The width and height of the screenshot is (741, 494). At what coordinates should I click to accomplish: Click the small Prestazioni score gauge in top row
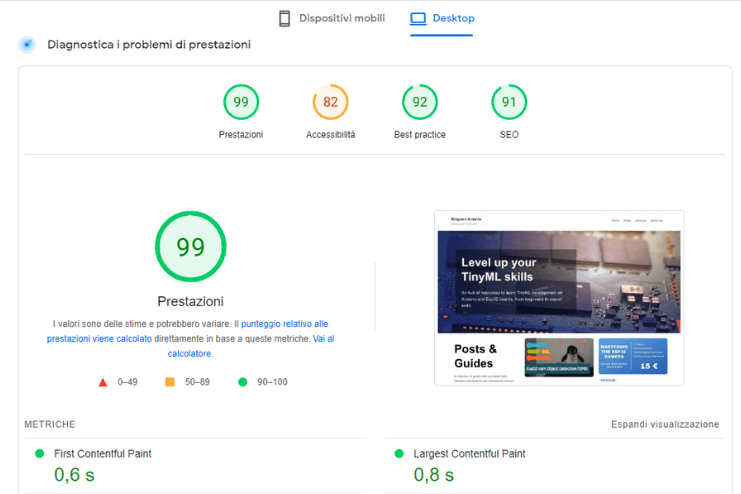click(x=241, y=102)
